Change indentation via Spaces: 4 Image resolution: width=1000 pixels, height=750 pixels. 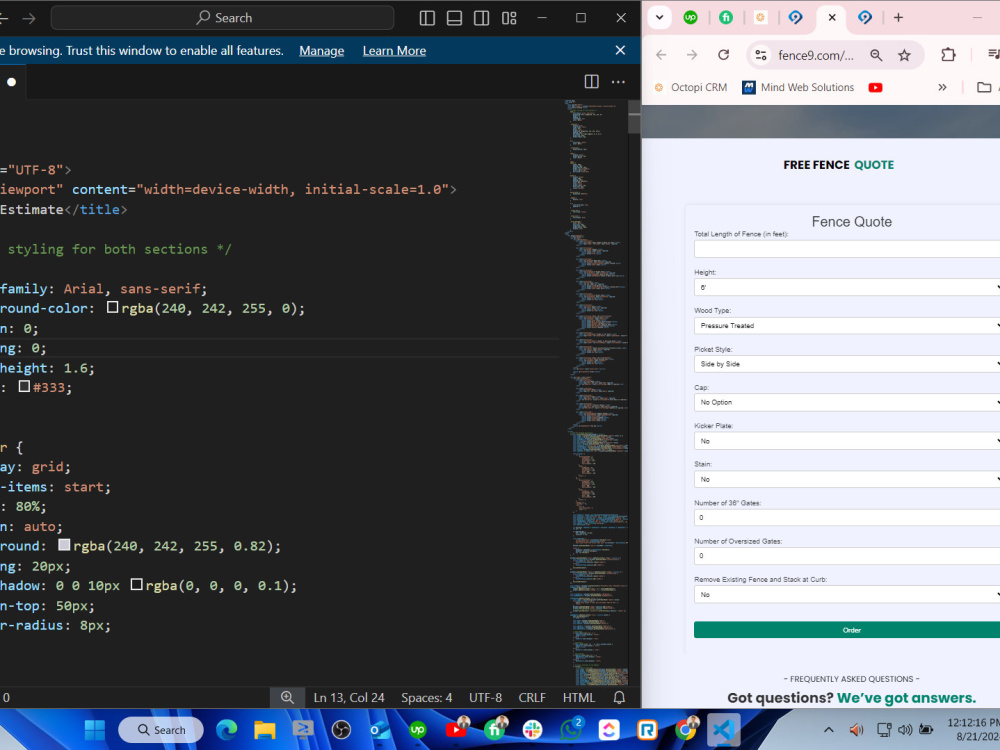(x=427, y=698)
